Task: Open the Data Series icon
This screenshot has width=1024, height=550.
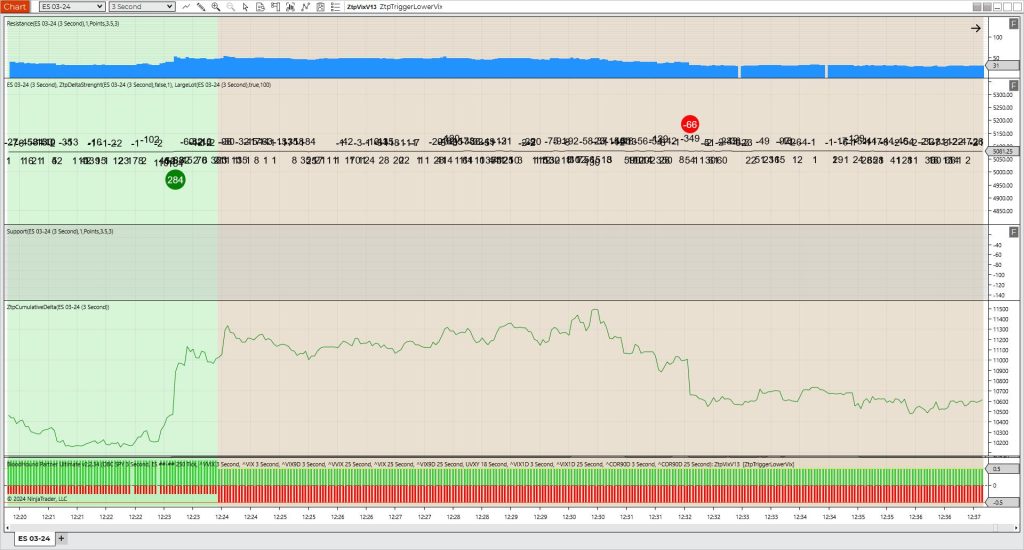Action: [290, 7]
